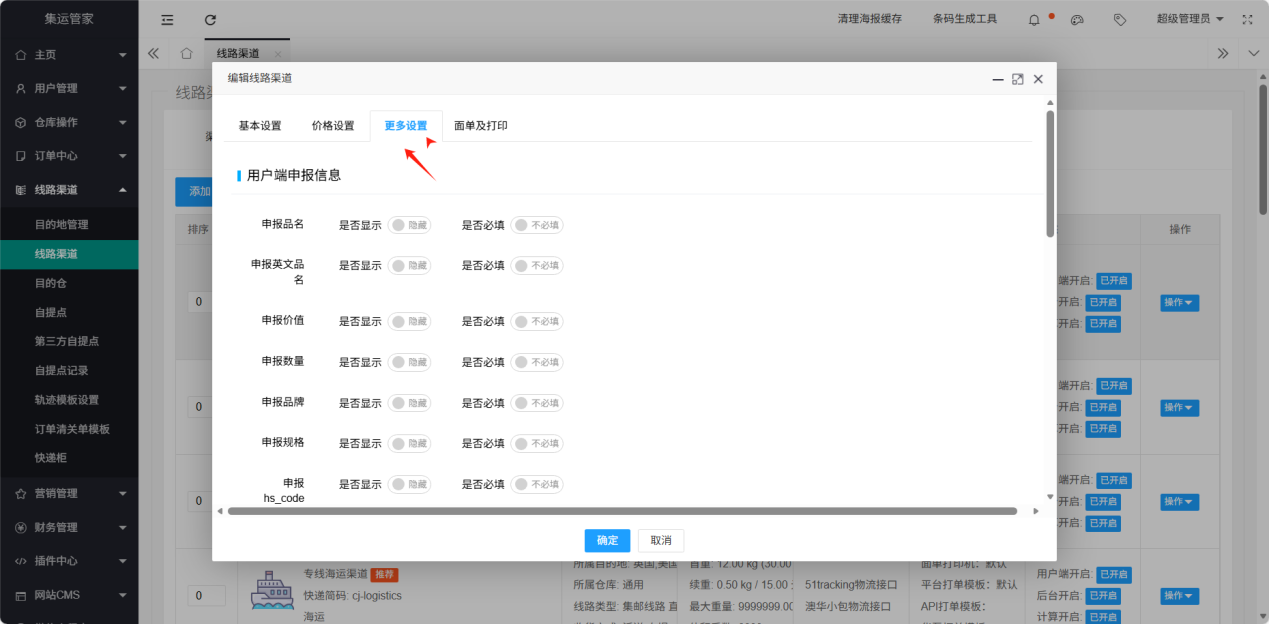Expand 插件中心 sidebar menu
This screenshot has height=624, width=1269.
(69, 561)
